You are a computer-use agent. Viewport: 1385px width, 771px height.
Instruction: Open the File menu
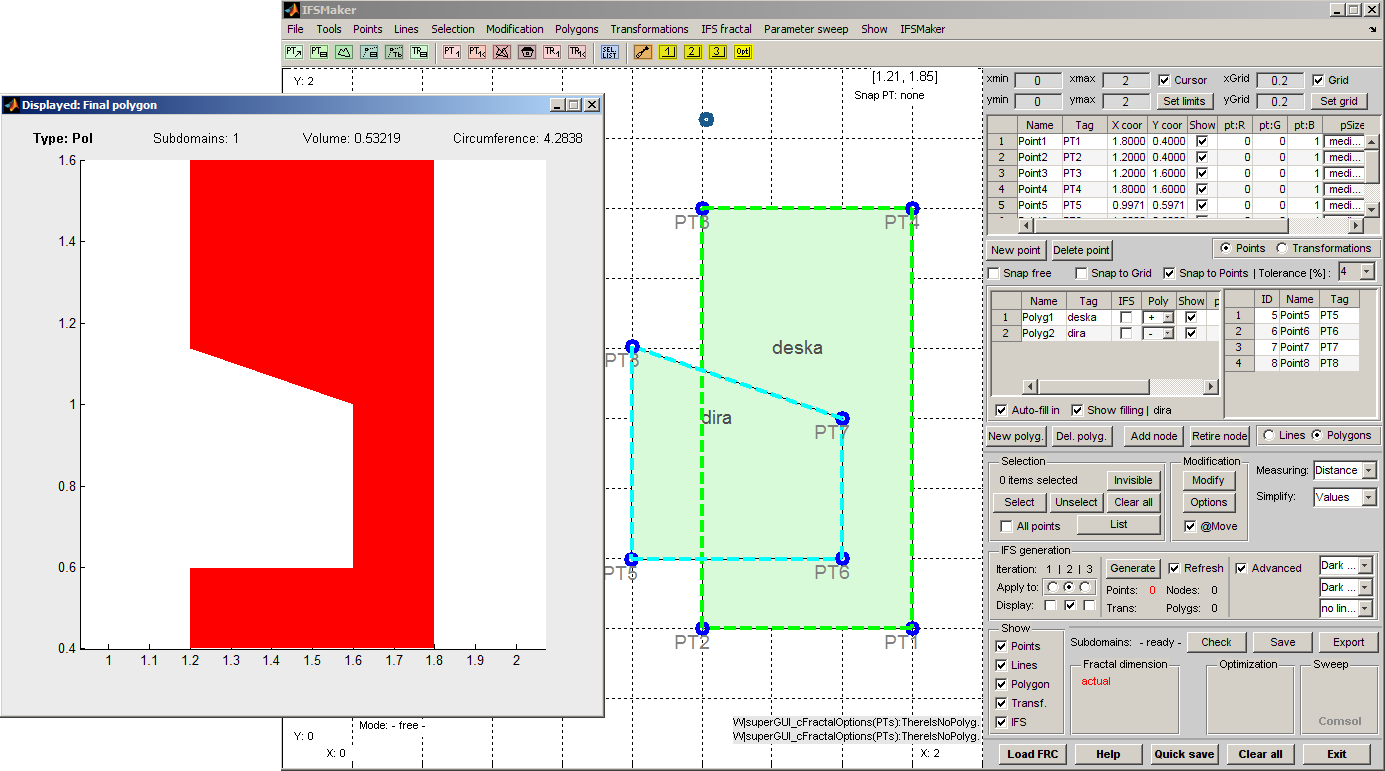pos(295,29)
